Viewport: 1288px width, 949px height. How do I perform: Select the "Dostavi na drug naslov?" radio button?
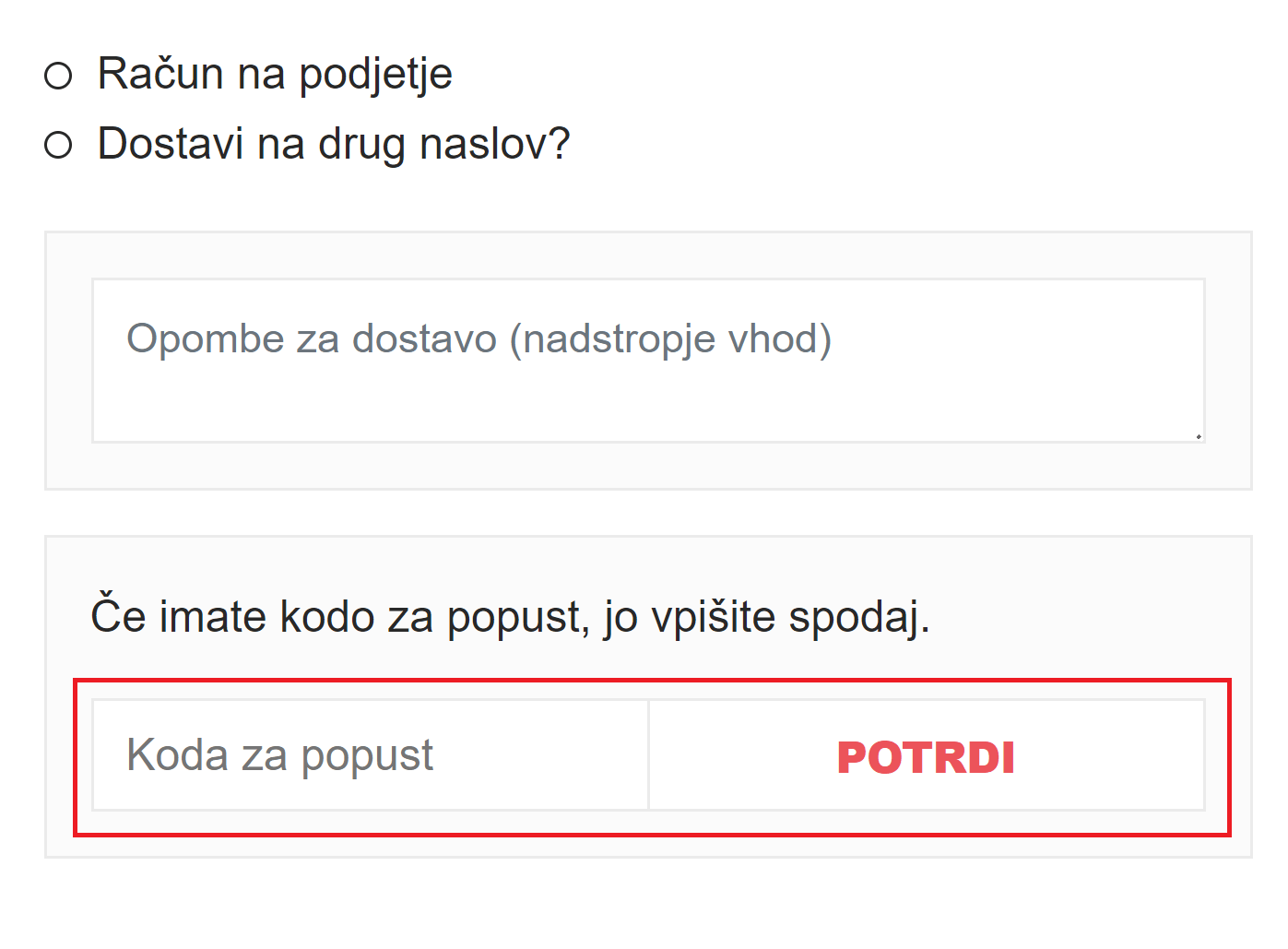point(58,145)
